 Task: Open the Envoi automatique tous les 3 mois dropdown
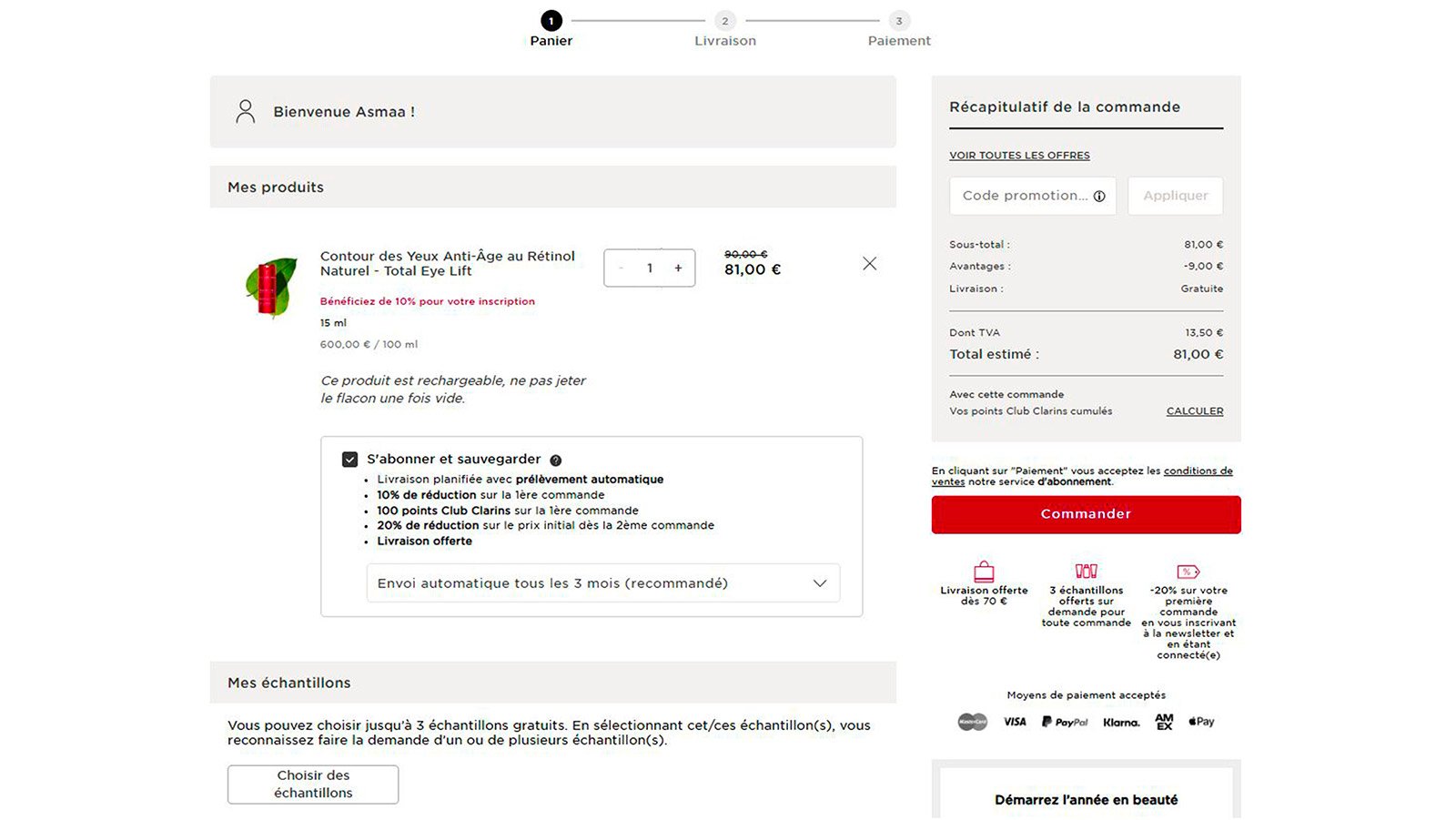(x=603, y=582)
